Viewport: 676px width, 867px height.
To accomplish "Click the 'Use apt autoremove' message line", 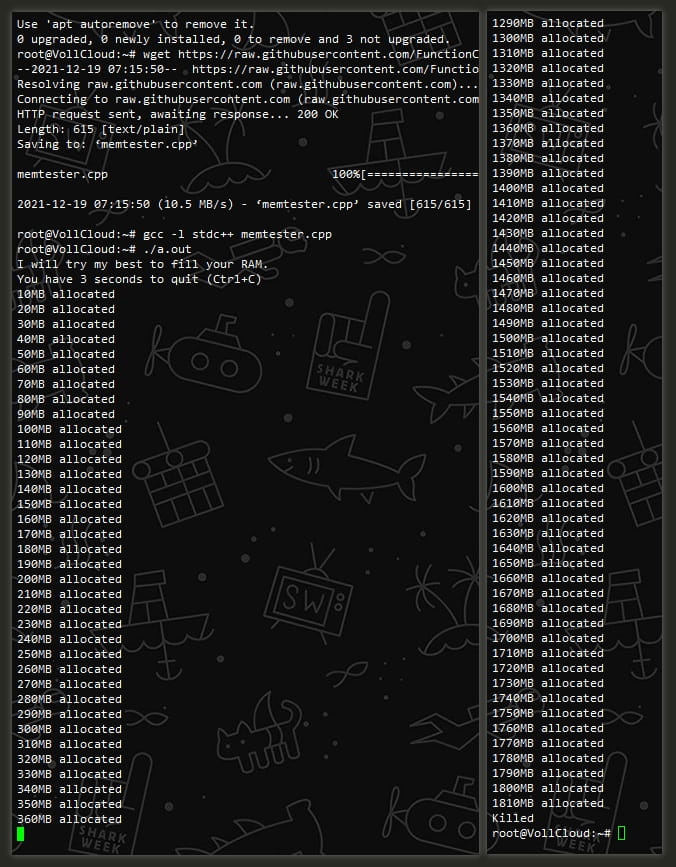I will 135,24.
